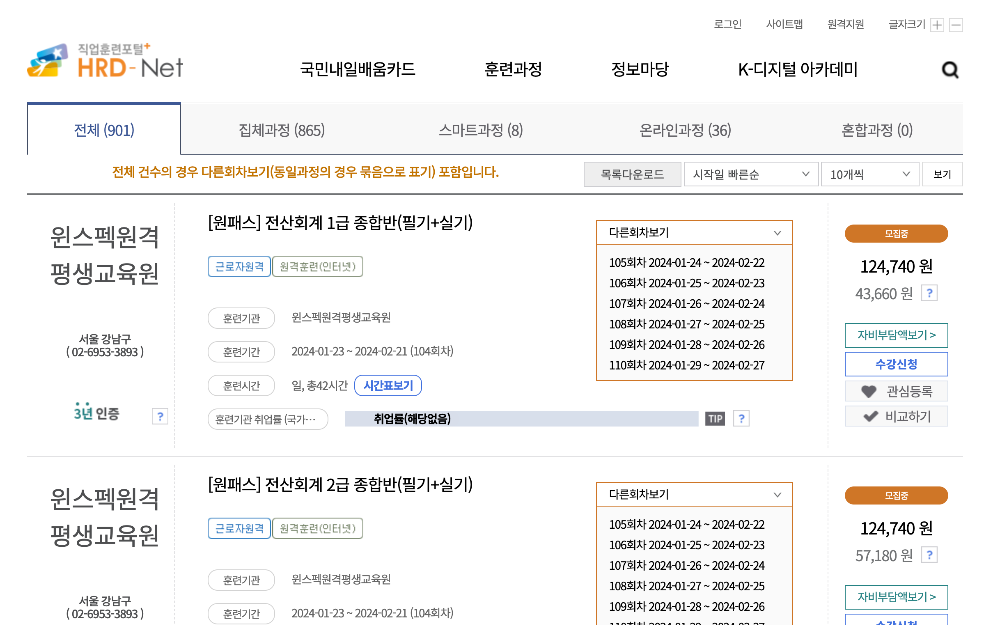
Task: Open help icon beside 3년 인증 badge
Action: click(x=160, y=416)
